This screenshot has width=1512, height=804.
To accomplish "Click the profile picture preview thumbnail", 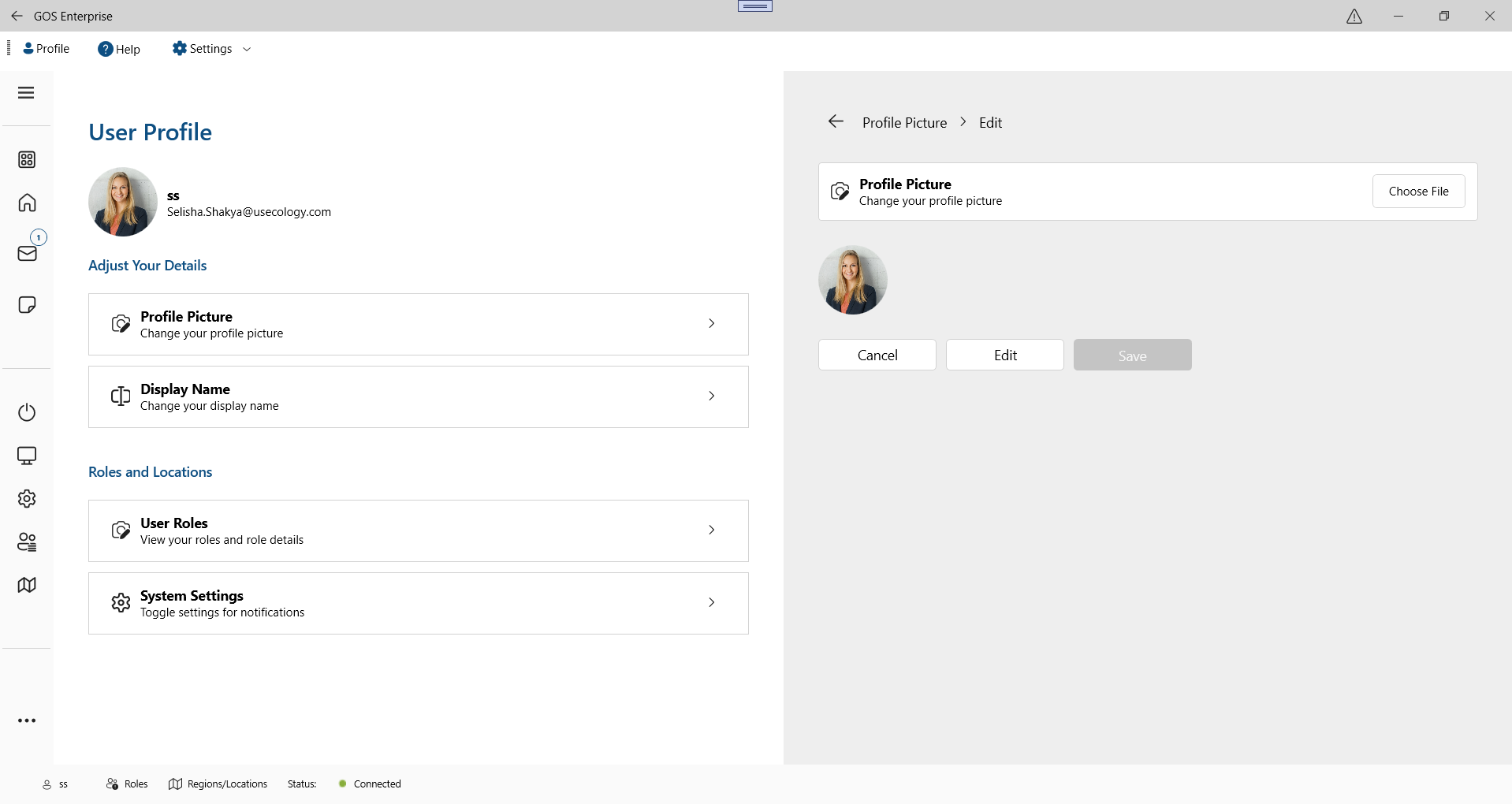I will tap(852, 280).
